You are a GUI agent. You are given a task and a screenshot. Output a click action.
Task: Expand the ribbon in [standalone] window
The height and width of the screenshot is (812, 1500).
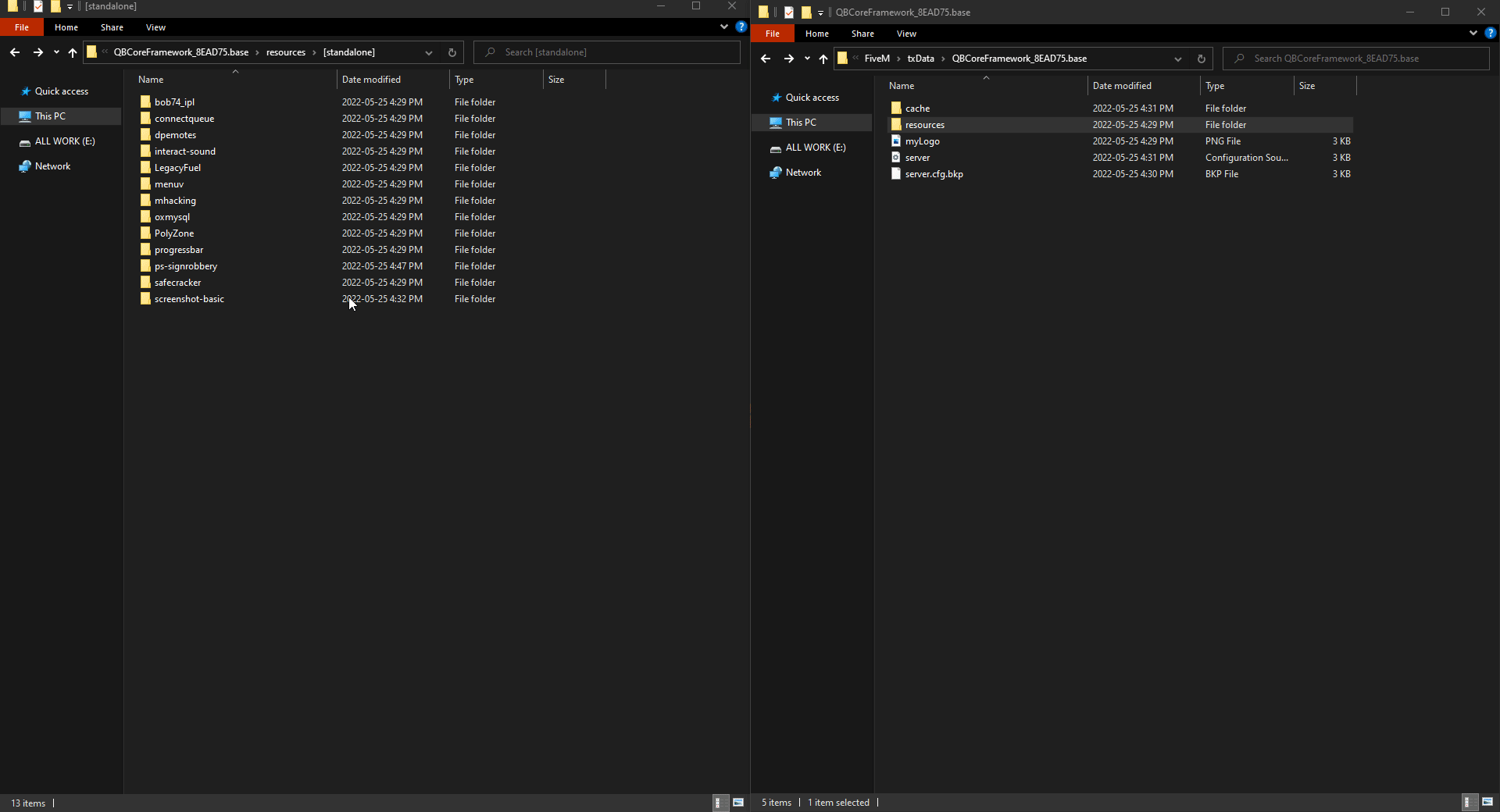(724, 27)
